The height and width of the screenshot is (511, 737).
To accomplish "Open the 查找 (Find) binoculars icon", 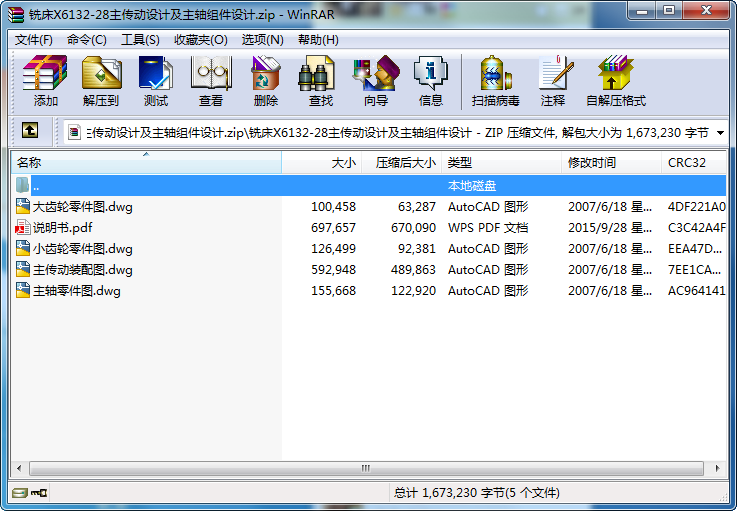I will point(320,80).
